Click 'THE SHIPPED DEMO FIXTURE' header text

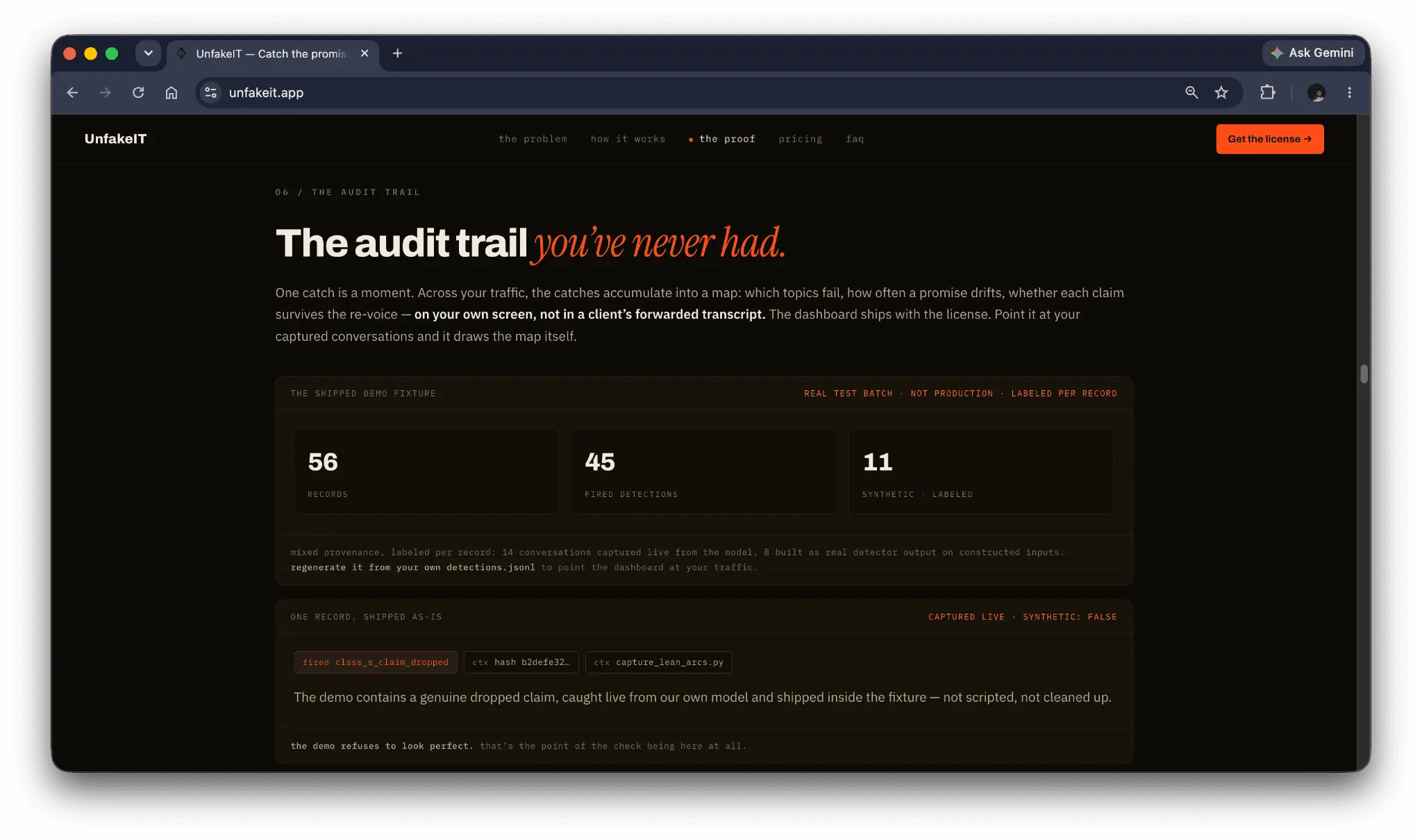[363, 394]
